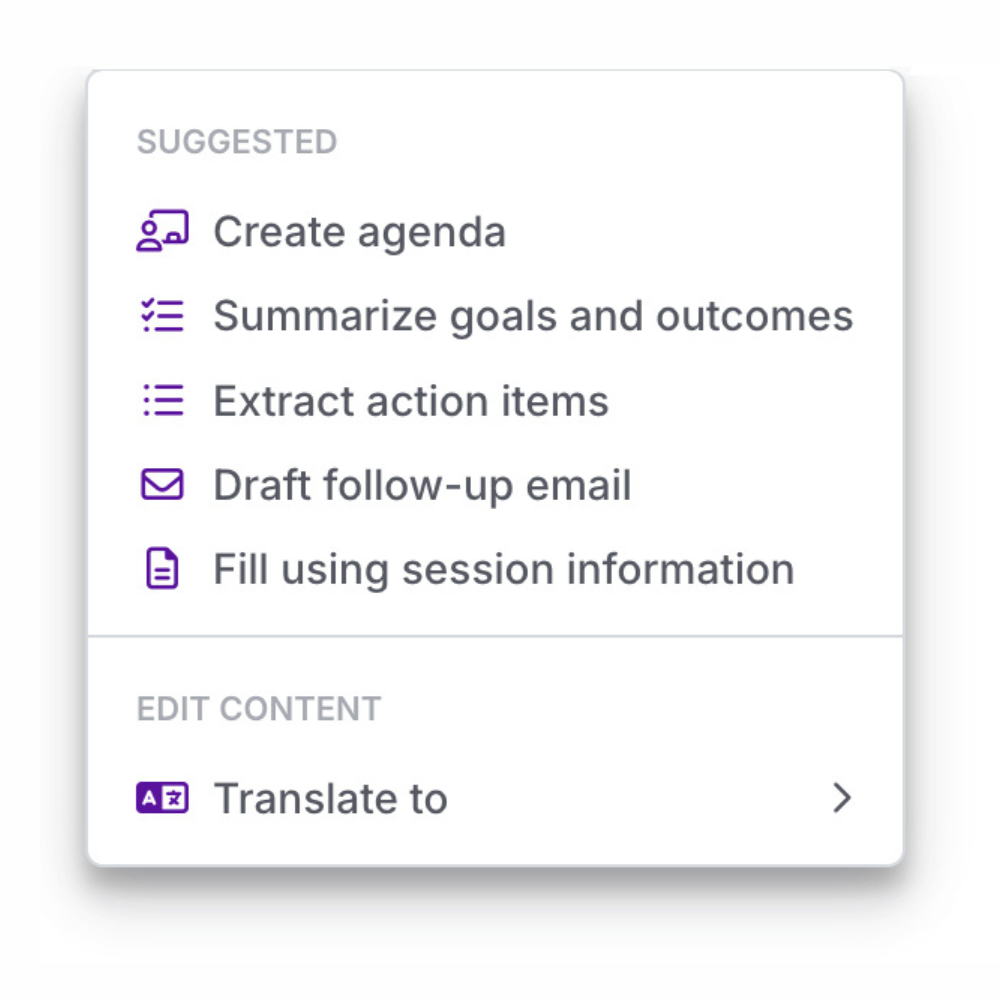Click the bullet list icon for Extract action items
This screenshot has height=1000, width=1000.
click(161, 400)
